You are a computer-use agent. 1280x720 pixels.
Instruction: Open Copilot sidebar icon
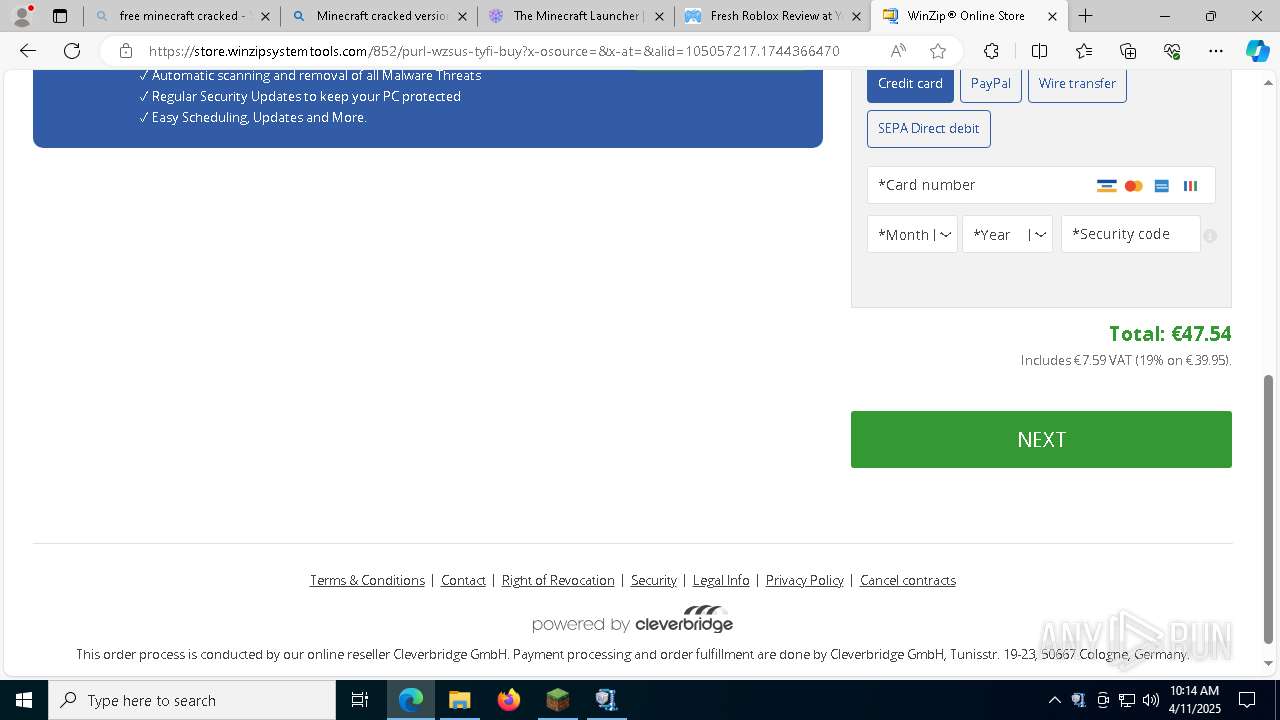pos(1258,51)
